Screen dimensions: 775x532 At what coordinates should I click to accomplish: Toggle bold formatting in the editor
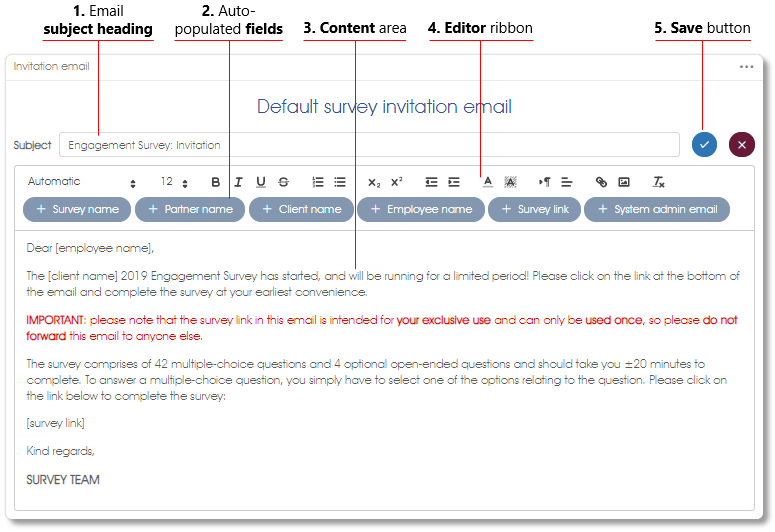pos(215,182)
